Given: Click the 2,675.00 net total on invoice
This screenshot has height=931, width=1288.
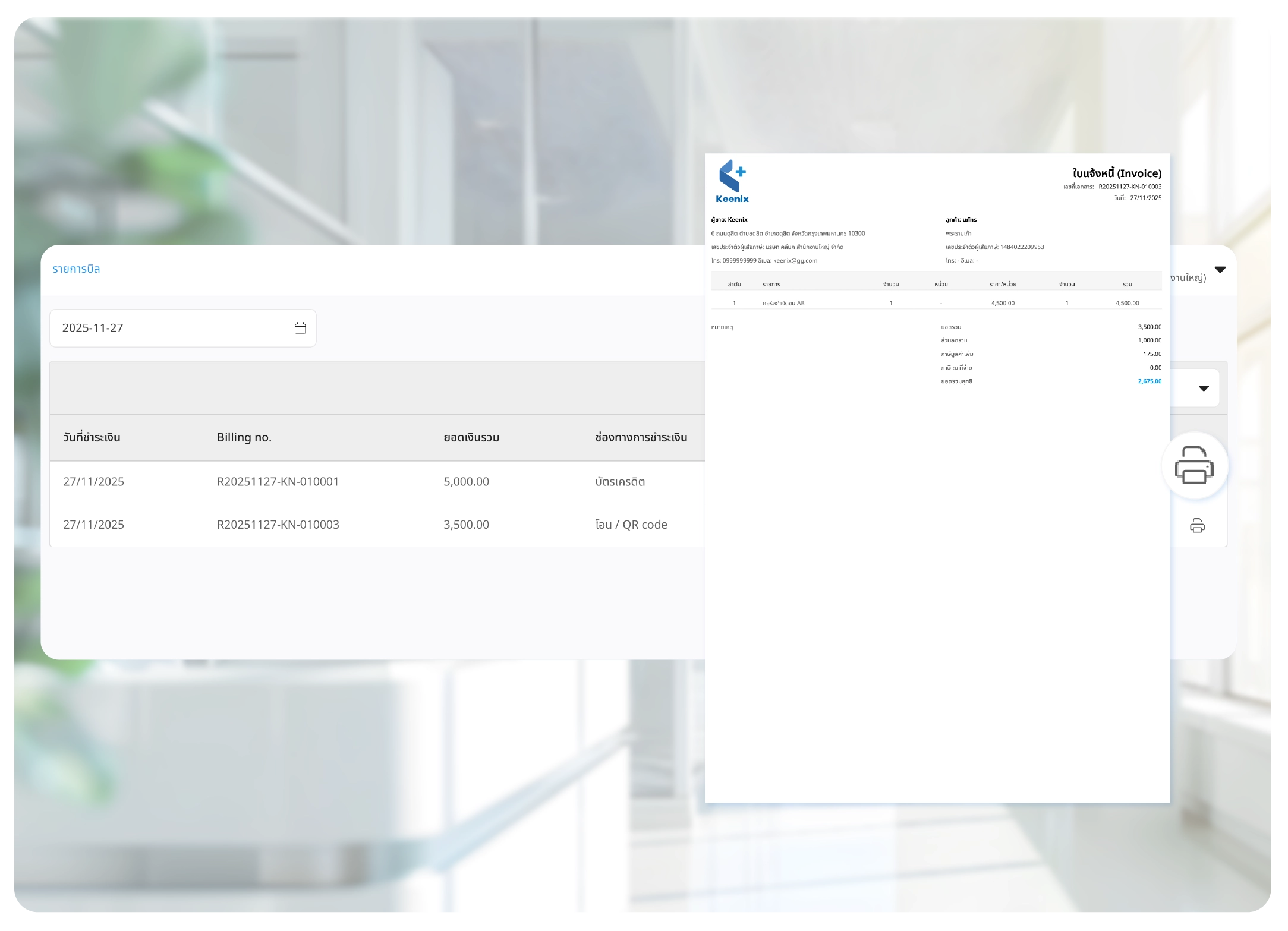Looking at the screenshot, I should (1149, 381).
